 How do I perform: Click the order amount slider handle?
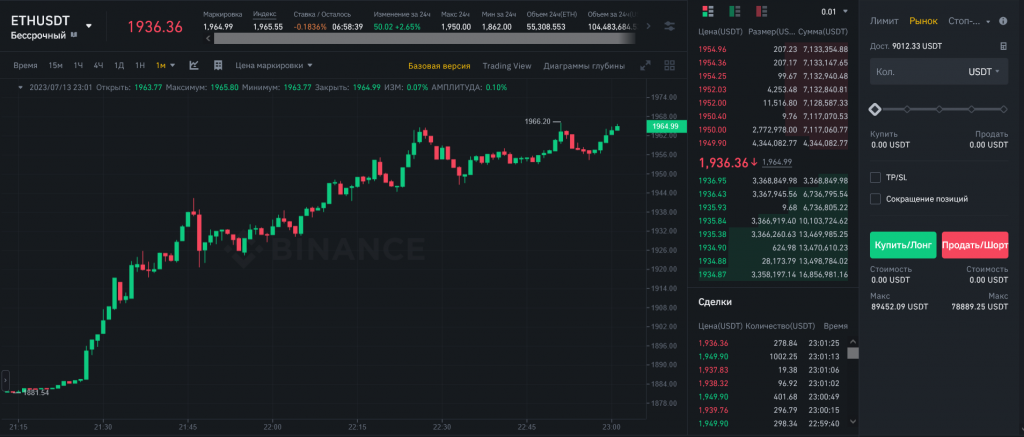(x=876, y=108)
